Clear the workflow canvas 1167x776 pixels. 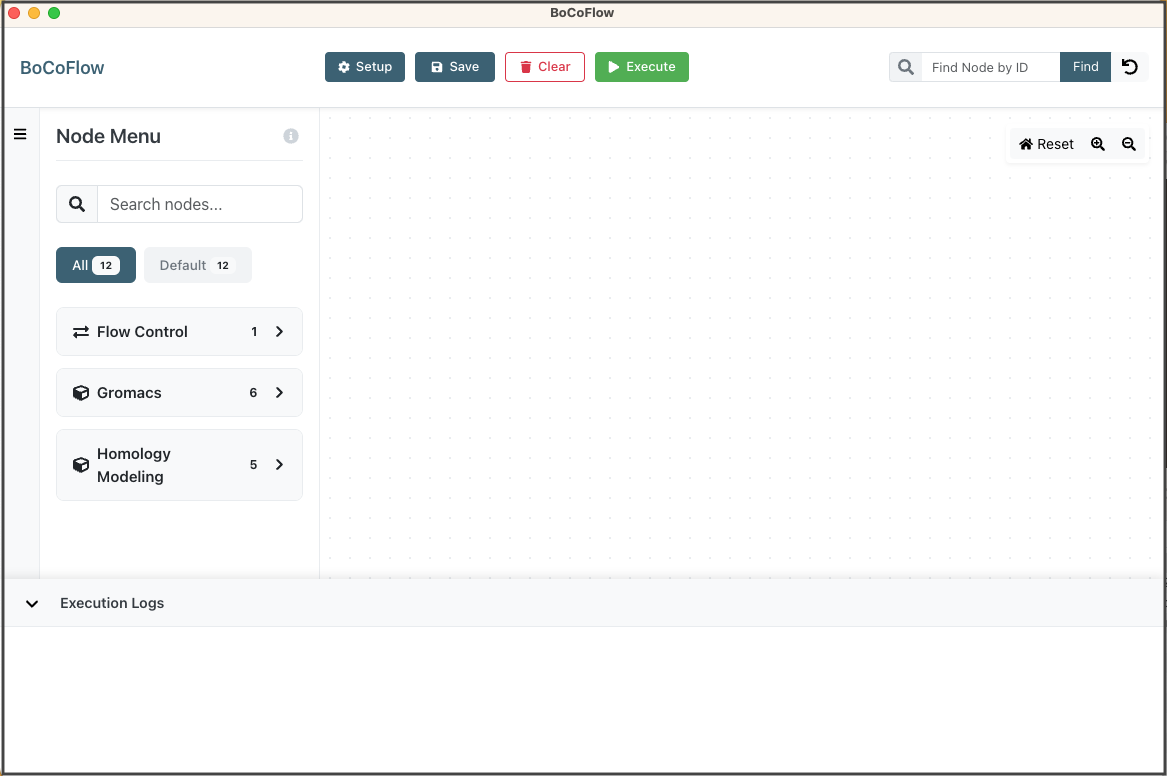pos(545,67)
